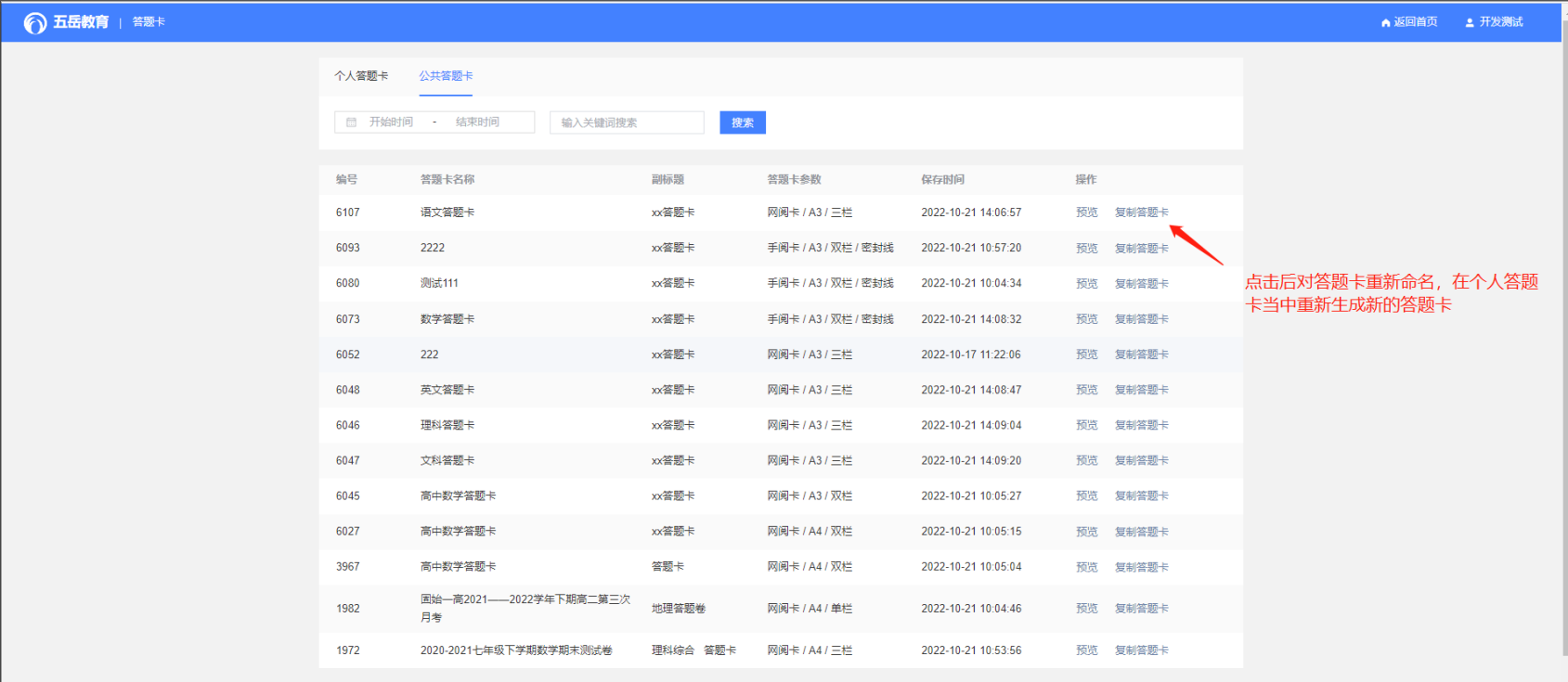Image resolution: width=1568 pixels, height=682 pixels.
Task: Open preview for 理科答题卡 row 6046
Action: [x=1086, y=425]
